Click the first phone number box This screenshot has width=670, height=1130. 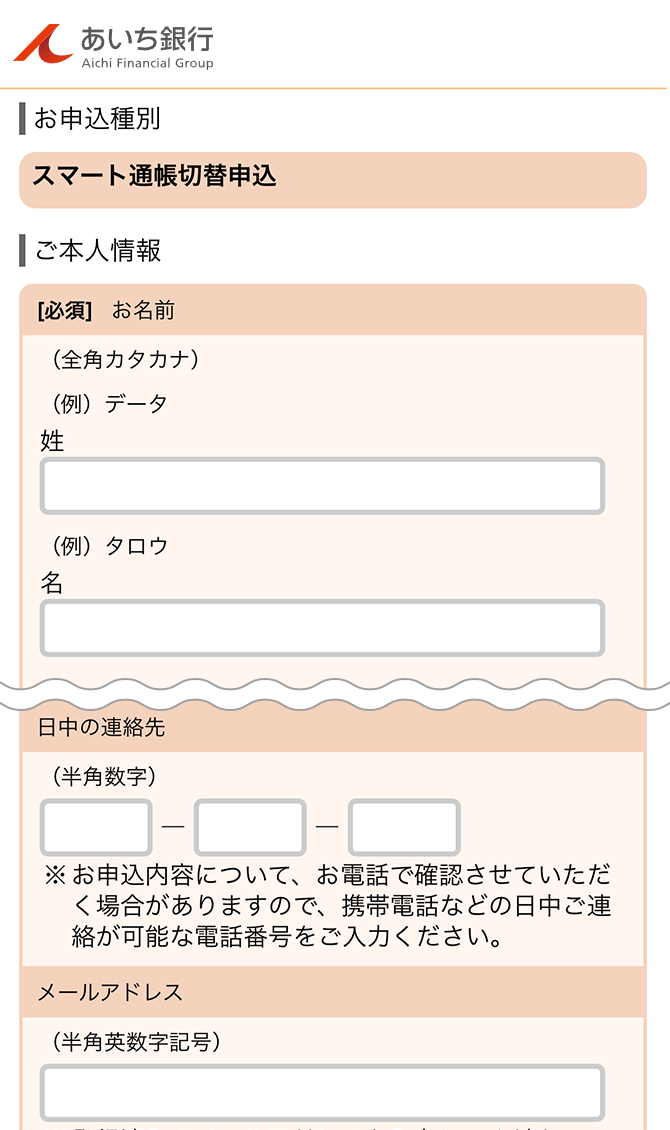[96, 827]
